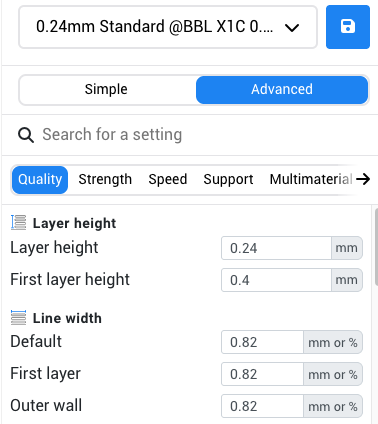Switch to Simple mode

[106, 89]
